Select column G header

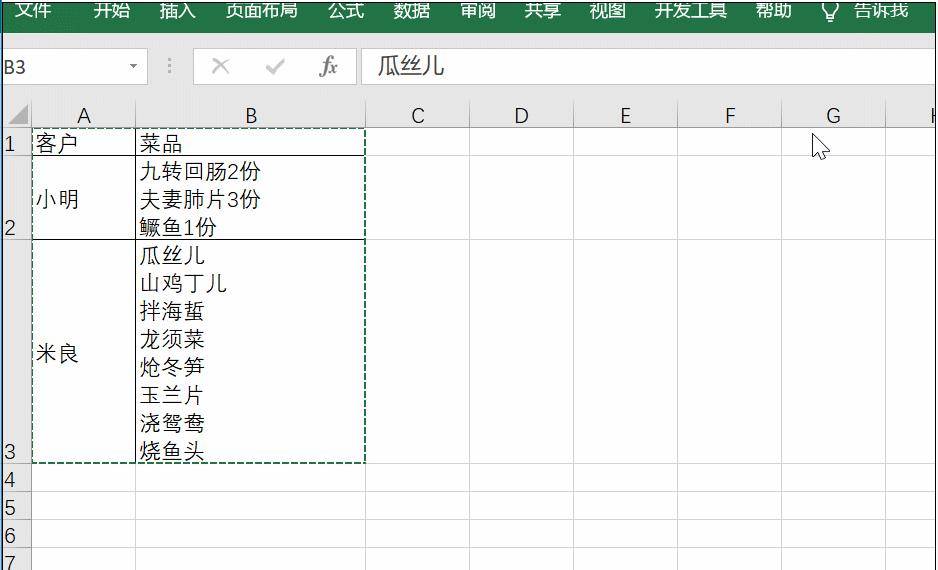click(833, 115)
